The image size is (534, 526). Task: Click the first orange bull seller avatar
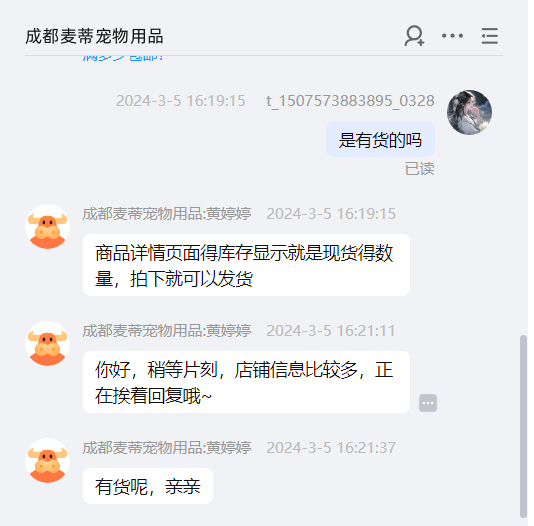point(47,226)
